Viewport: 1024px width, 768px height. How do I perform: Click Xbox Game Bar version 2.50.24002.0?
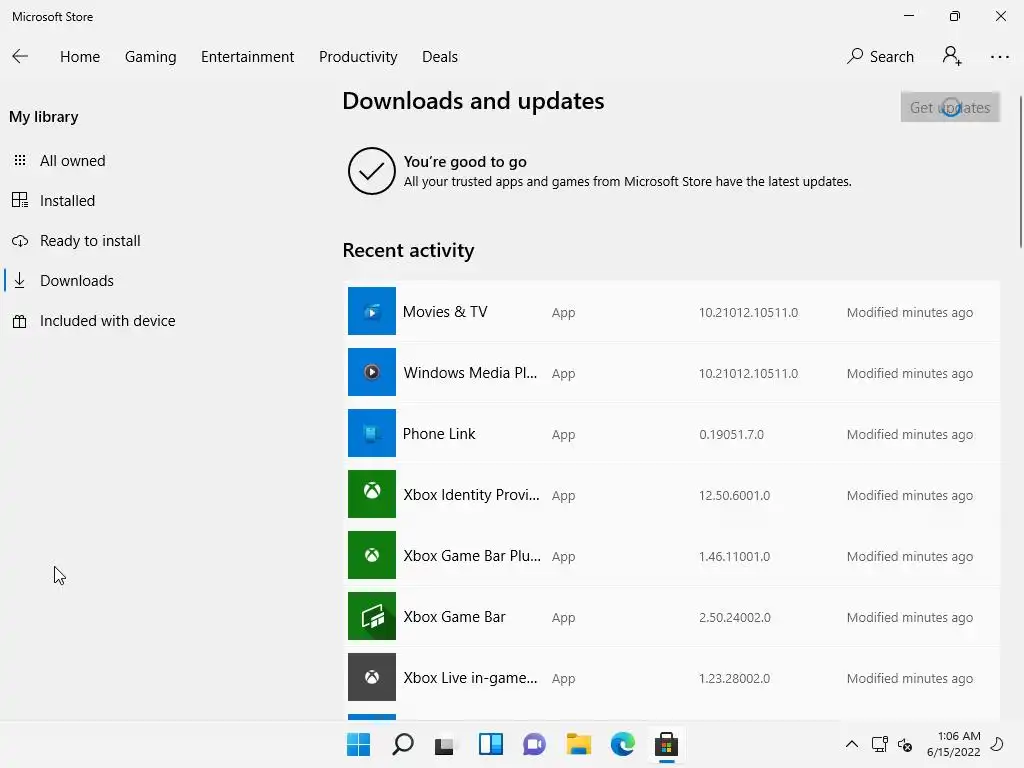point(735,617)
